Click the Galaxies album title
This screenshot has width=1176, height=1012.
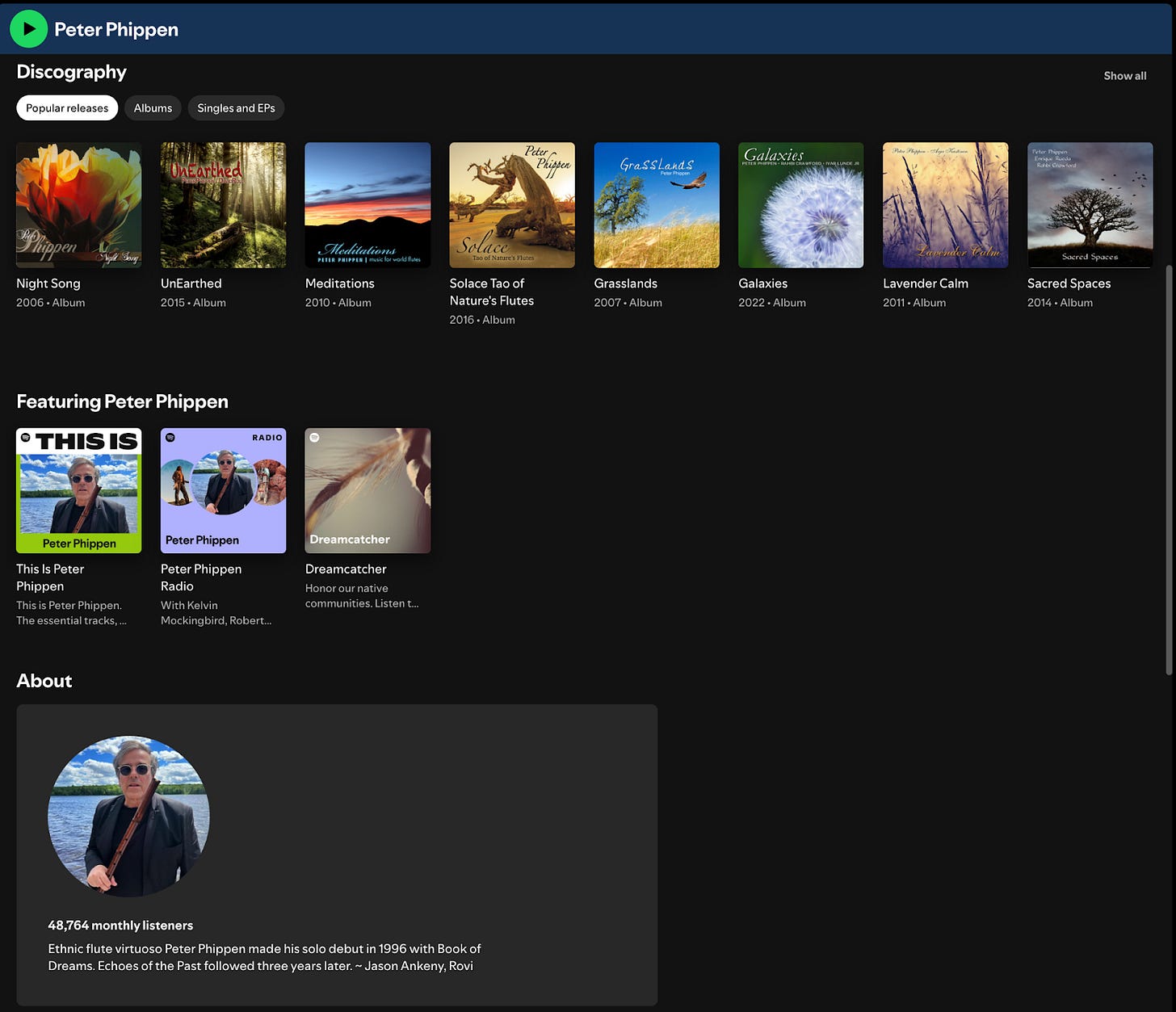(x=763, y=283)
